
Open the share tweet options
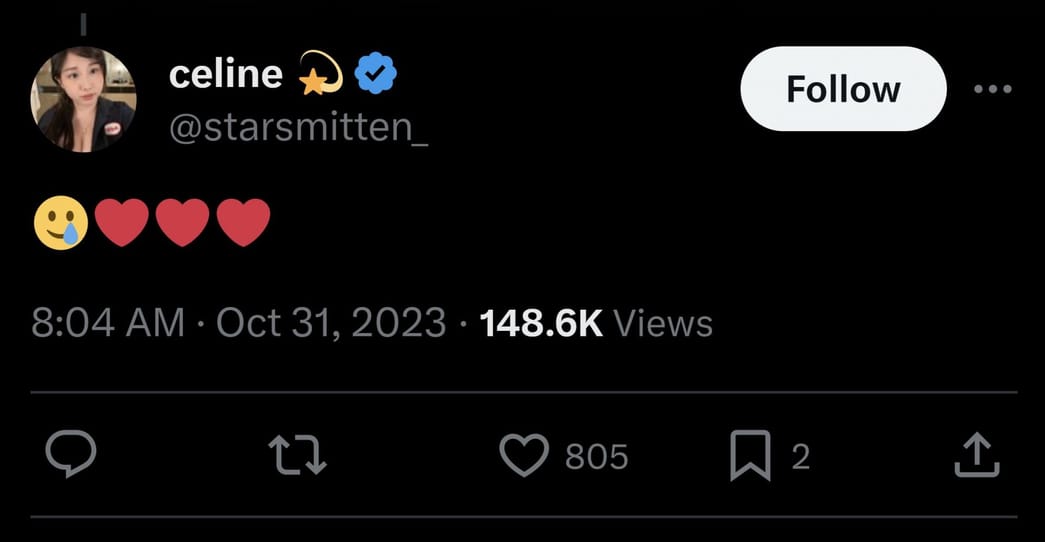coord(977,456)
